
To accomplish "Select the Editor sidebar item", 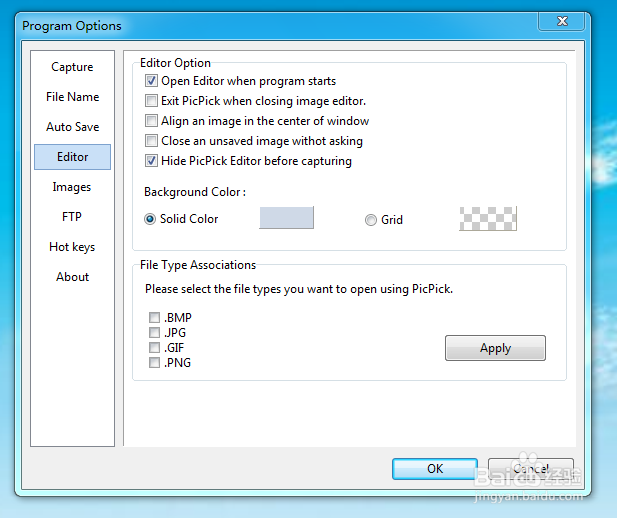I will (x=72, y=157).
